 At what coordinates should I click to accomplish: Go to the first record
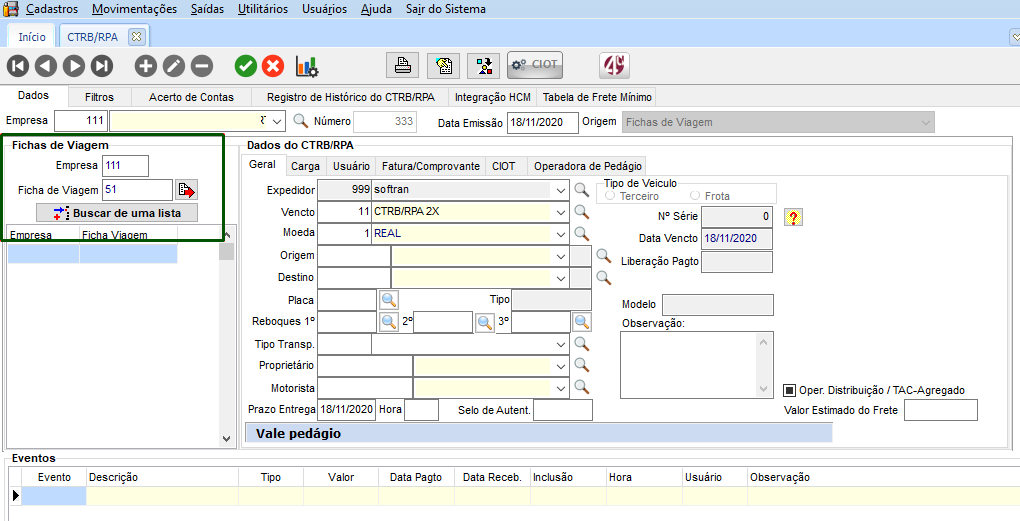18,66
